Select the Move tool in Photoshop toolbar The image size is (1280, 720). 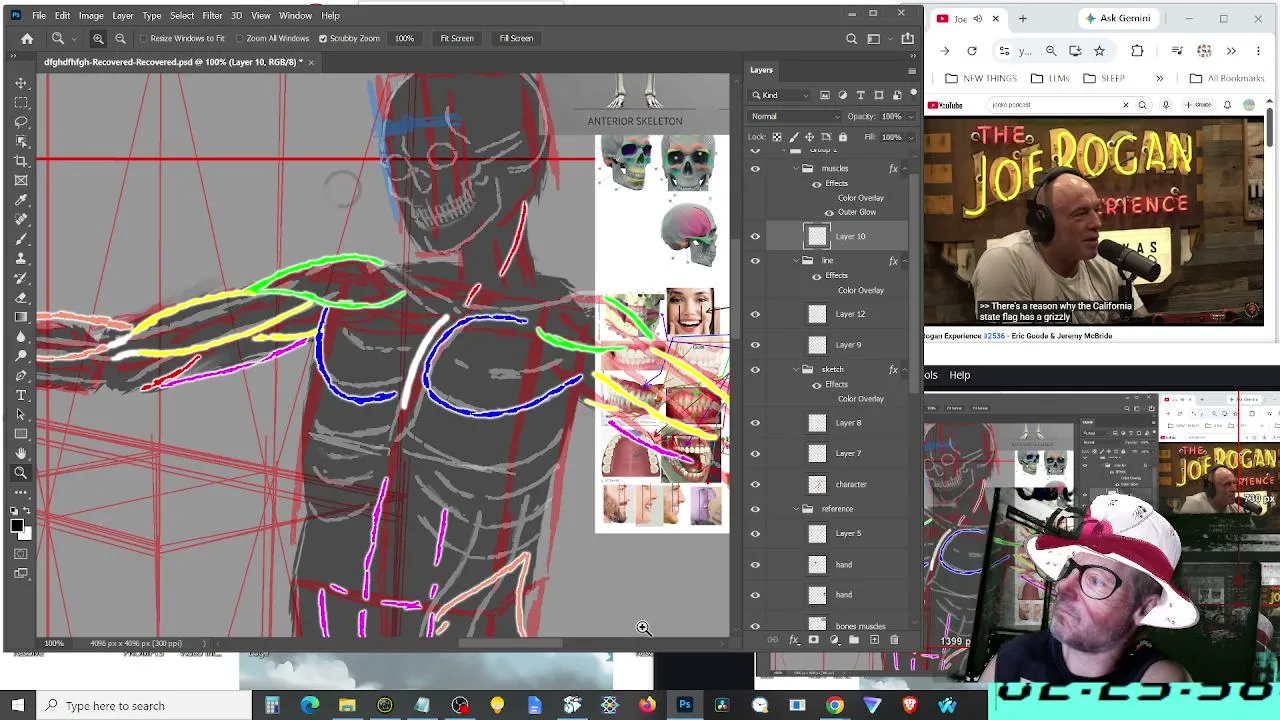tap(21, 83)
